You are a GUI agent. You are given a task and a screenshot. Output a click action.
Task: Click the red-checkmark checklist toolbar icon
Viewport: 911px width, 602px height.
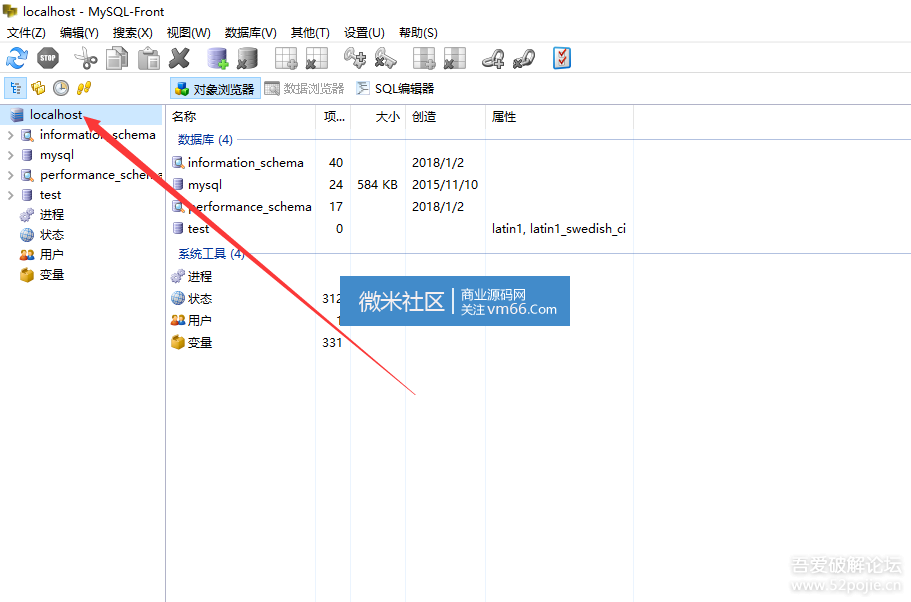[x=562, y=58]
